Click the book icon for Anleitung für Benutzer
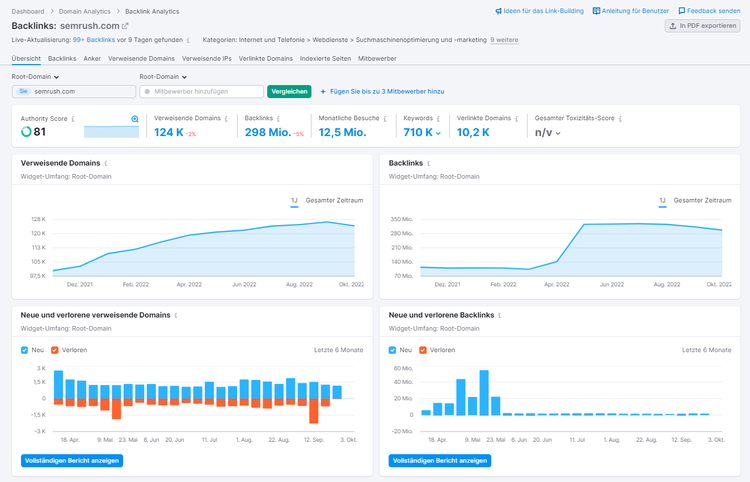 pyautogui.click(x=596, y=11)
